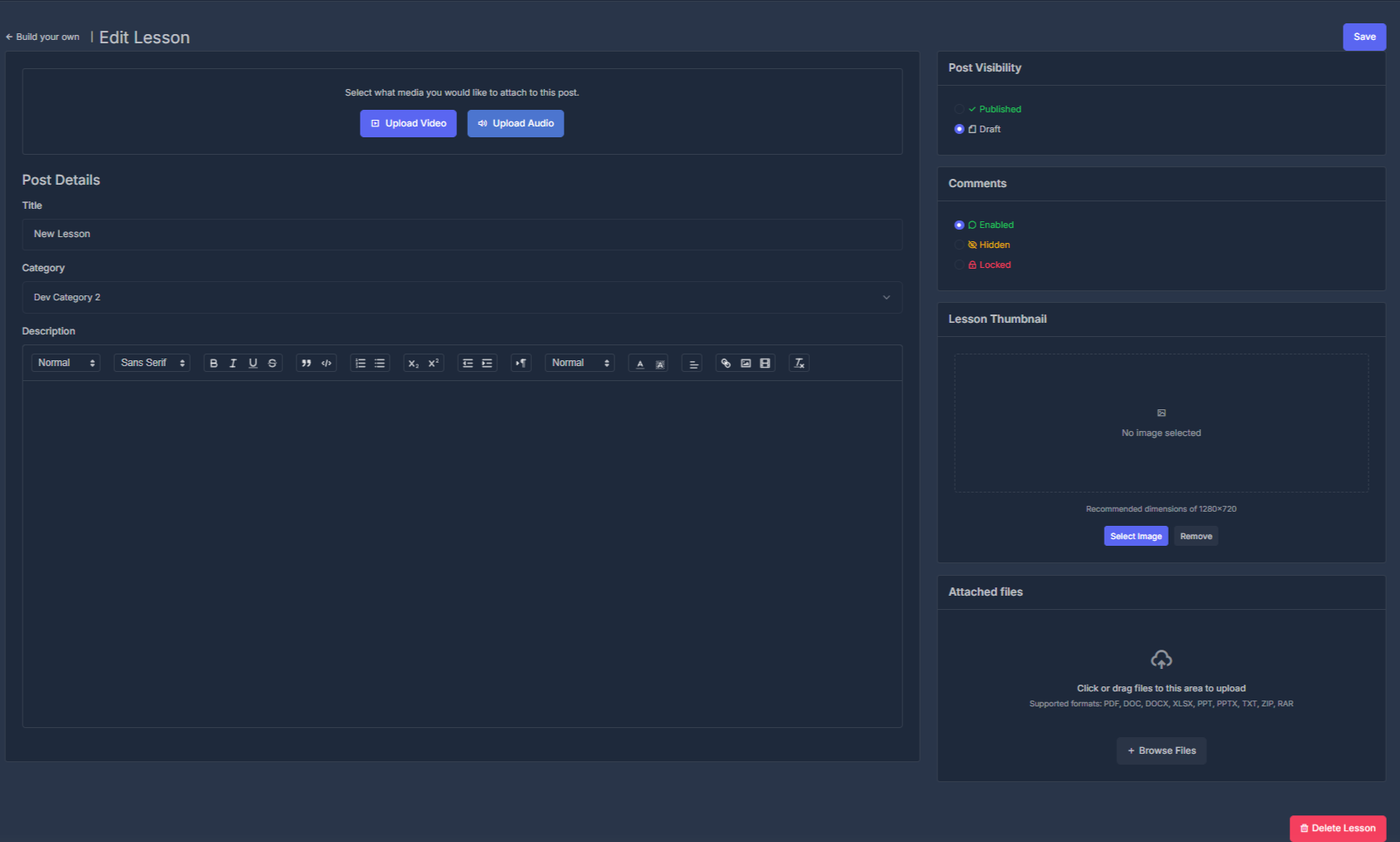Select the Published visibility option

coord(959,109)
